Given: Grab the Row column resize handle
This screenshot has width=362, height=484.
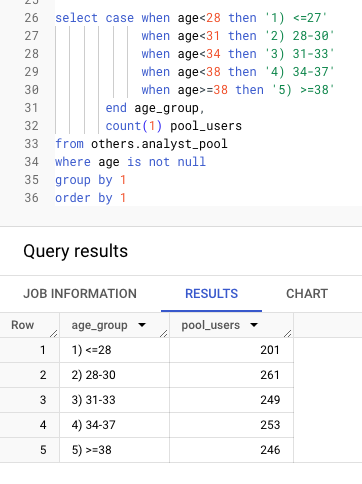Looking at the screenshot, I should click(x=54, y=333).
